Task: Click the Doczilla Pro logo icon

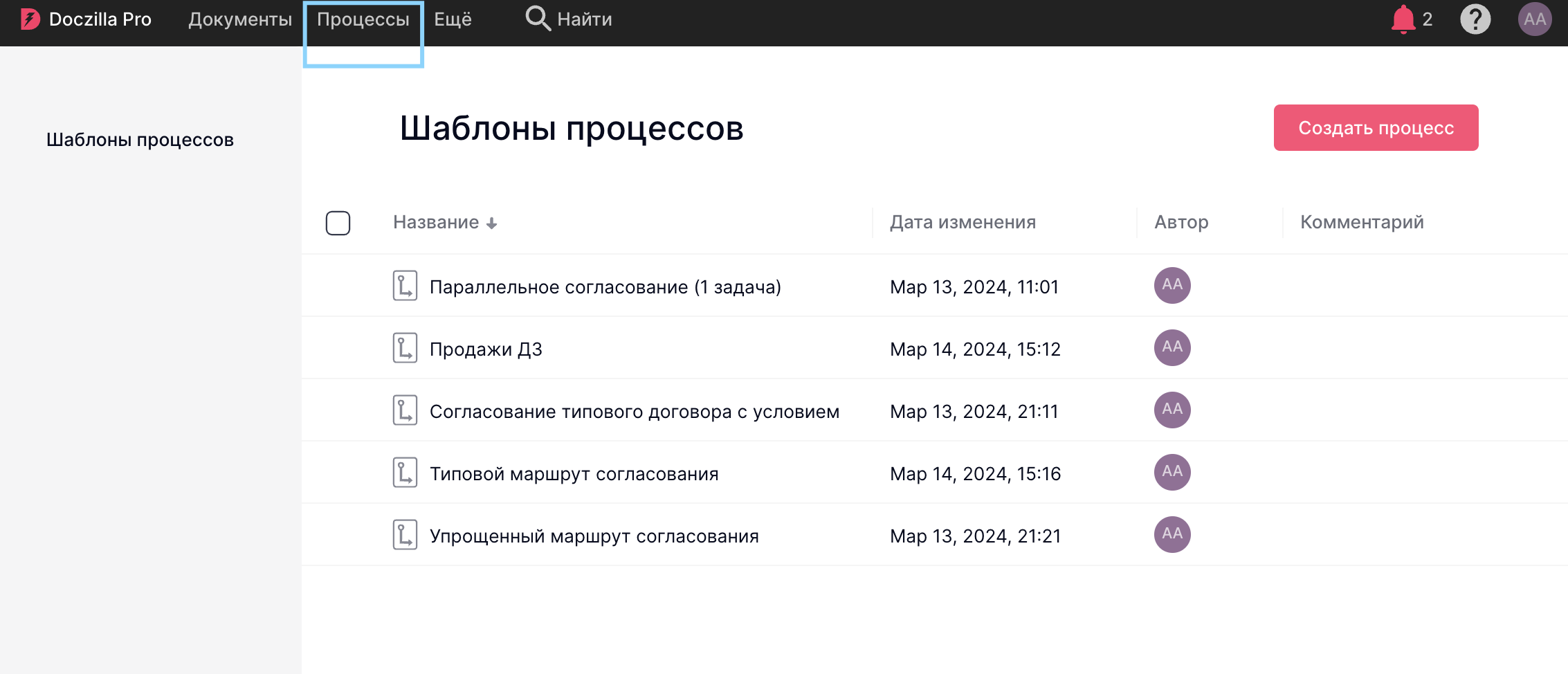Action: [30, 19]
